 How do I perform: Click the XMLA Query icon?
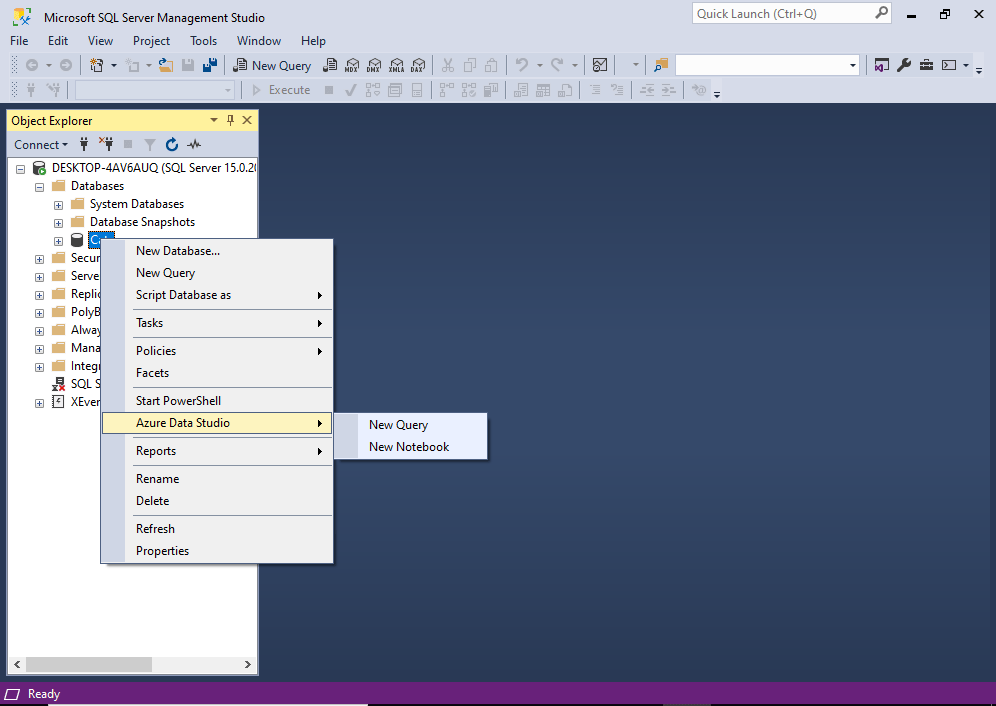coord(396,65)
